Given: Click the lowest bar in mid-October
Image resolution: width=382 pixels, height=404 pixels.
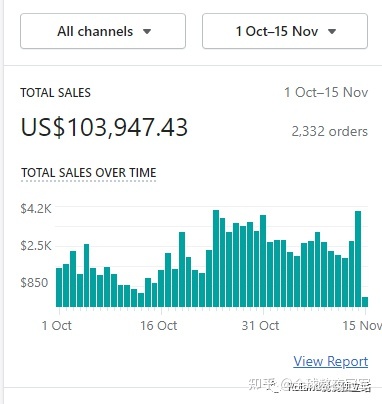Looking at the screenshot, I should (141, 300).
